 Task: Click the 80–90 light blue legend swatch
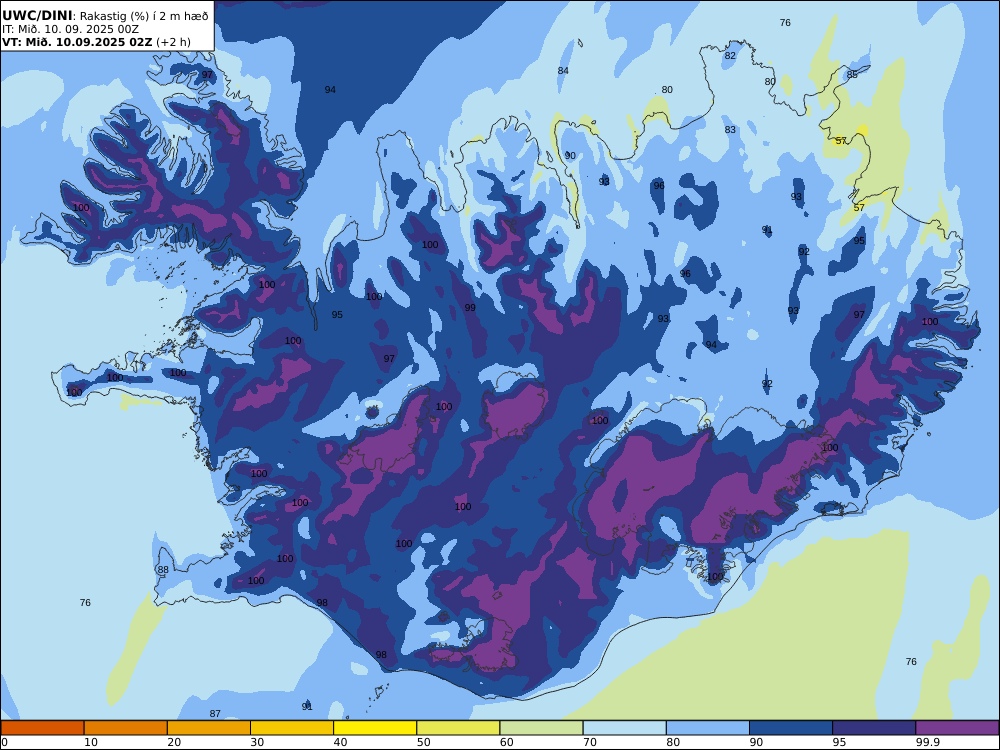click(x=708, y=728)
